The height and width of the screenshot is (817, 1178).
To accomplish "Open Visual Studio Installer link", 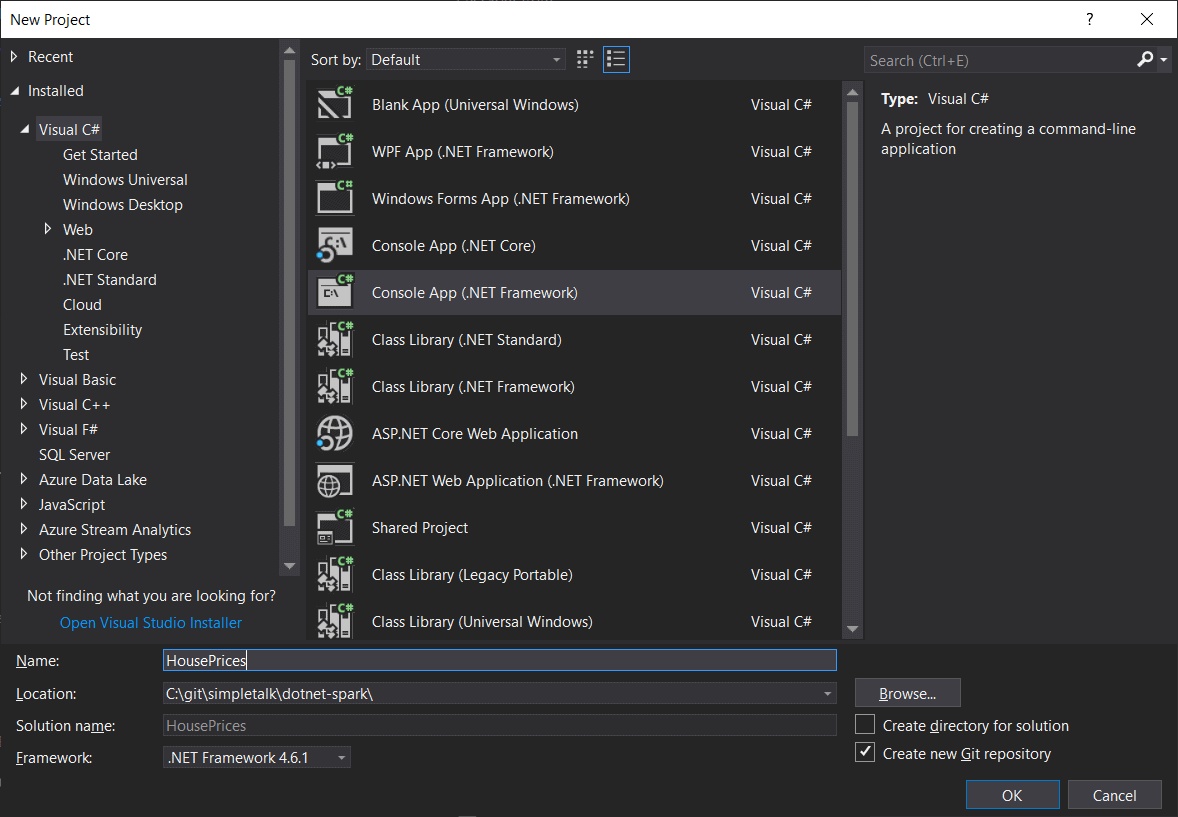I will coord(150,622).
